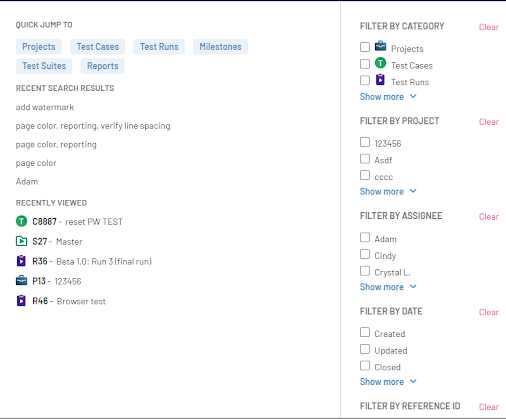Viewport: 506px width, 419px height.
Task: Click the green Test Cases icon in category filter
Action: coord(380,63)
